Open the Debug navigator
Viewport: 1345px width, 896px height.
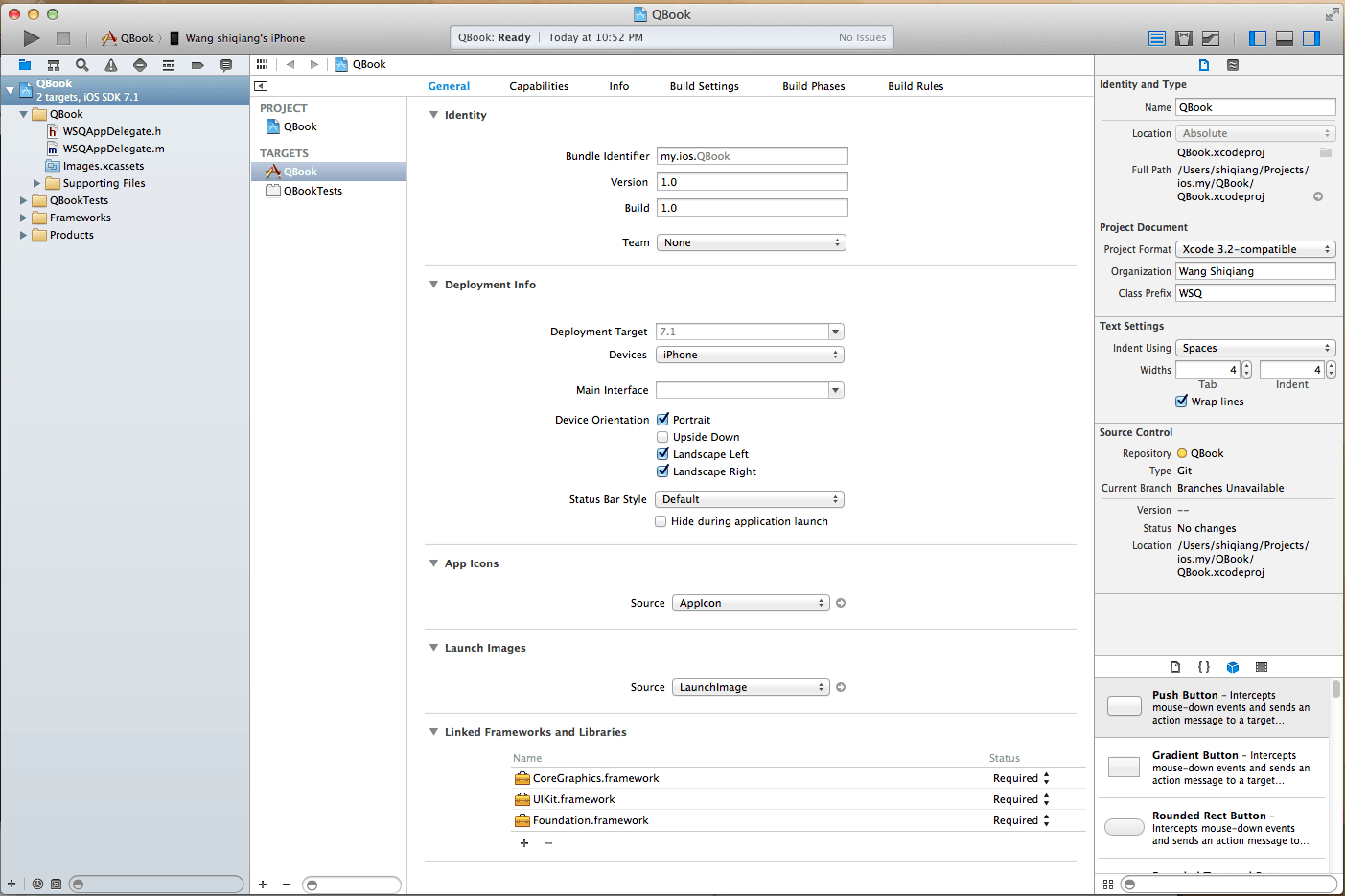(169, 65)
